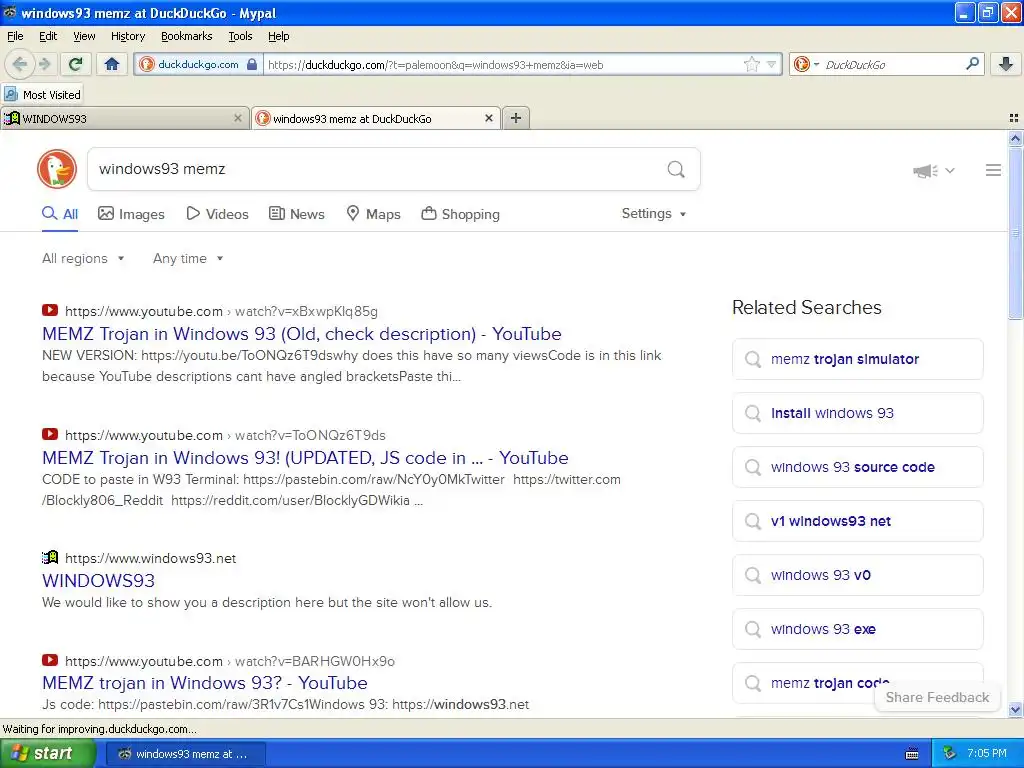This screenshot has height=768, width=1024.
Task: Show all tabs list icon
Action: [x=1014, y=118]
